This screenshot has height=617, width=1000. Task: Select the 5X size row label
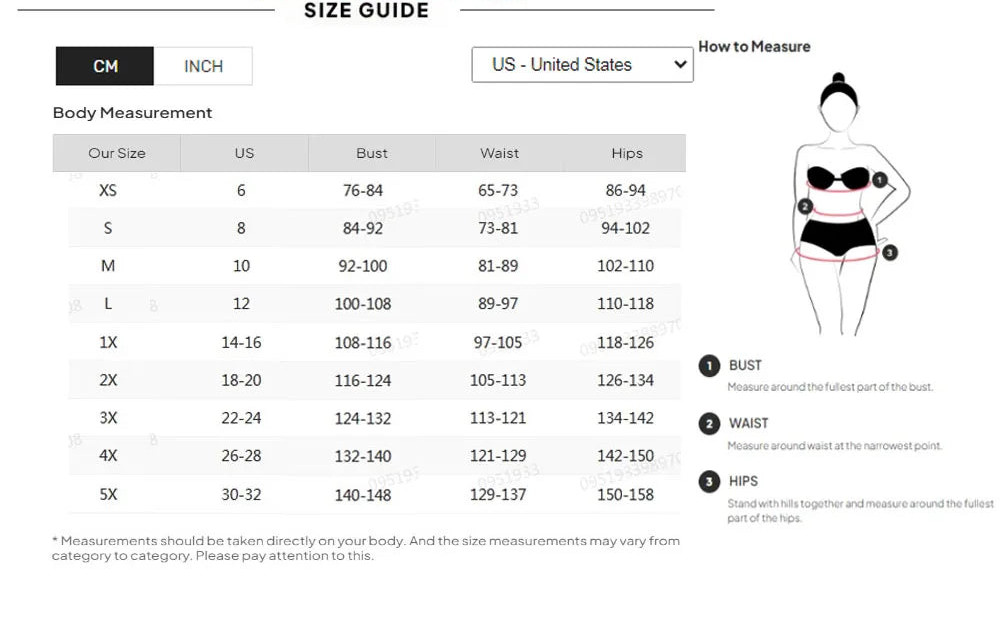[108, 494]
